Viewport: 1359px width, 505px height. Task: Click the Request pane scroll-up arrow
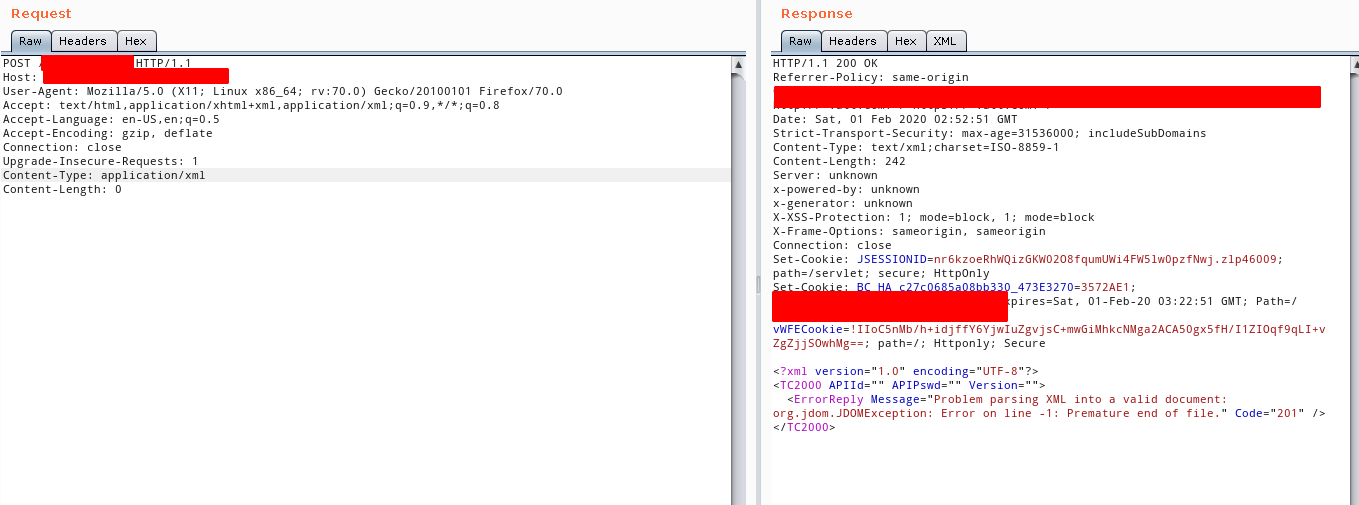pyautogui.click(x=739, y=65)
